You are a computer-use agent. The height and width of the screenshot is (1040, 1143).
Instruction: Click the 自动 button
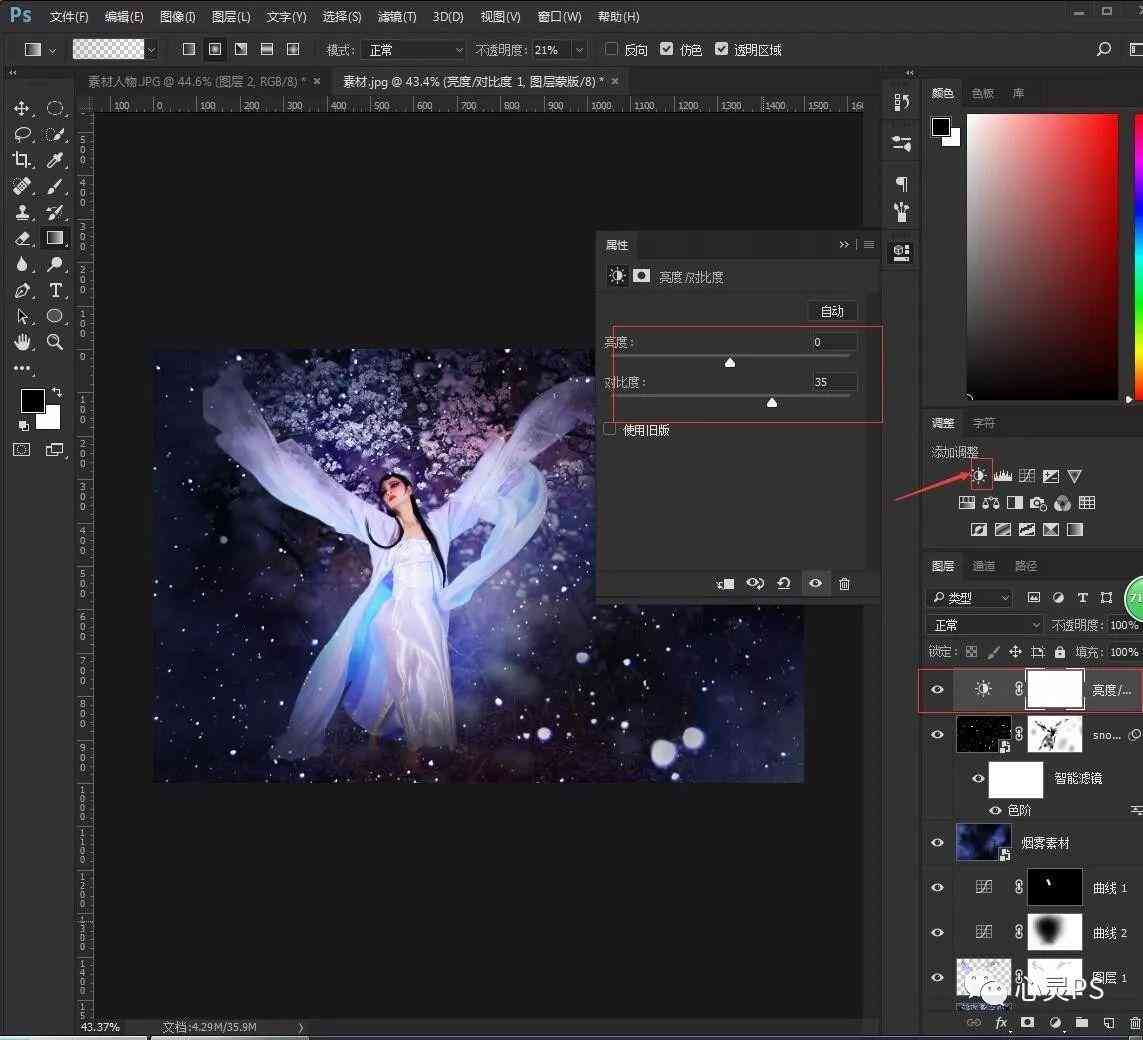point(832,311)
